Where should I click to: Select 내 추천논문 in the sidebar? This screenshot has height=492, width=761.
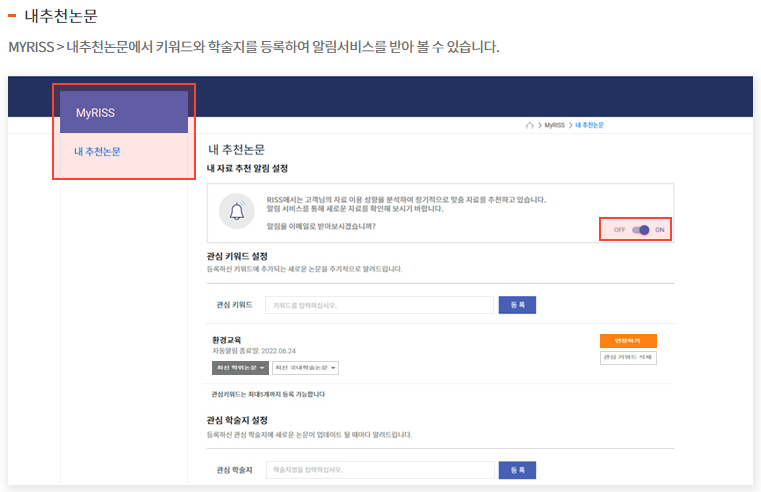click(x=97, y=152)
